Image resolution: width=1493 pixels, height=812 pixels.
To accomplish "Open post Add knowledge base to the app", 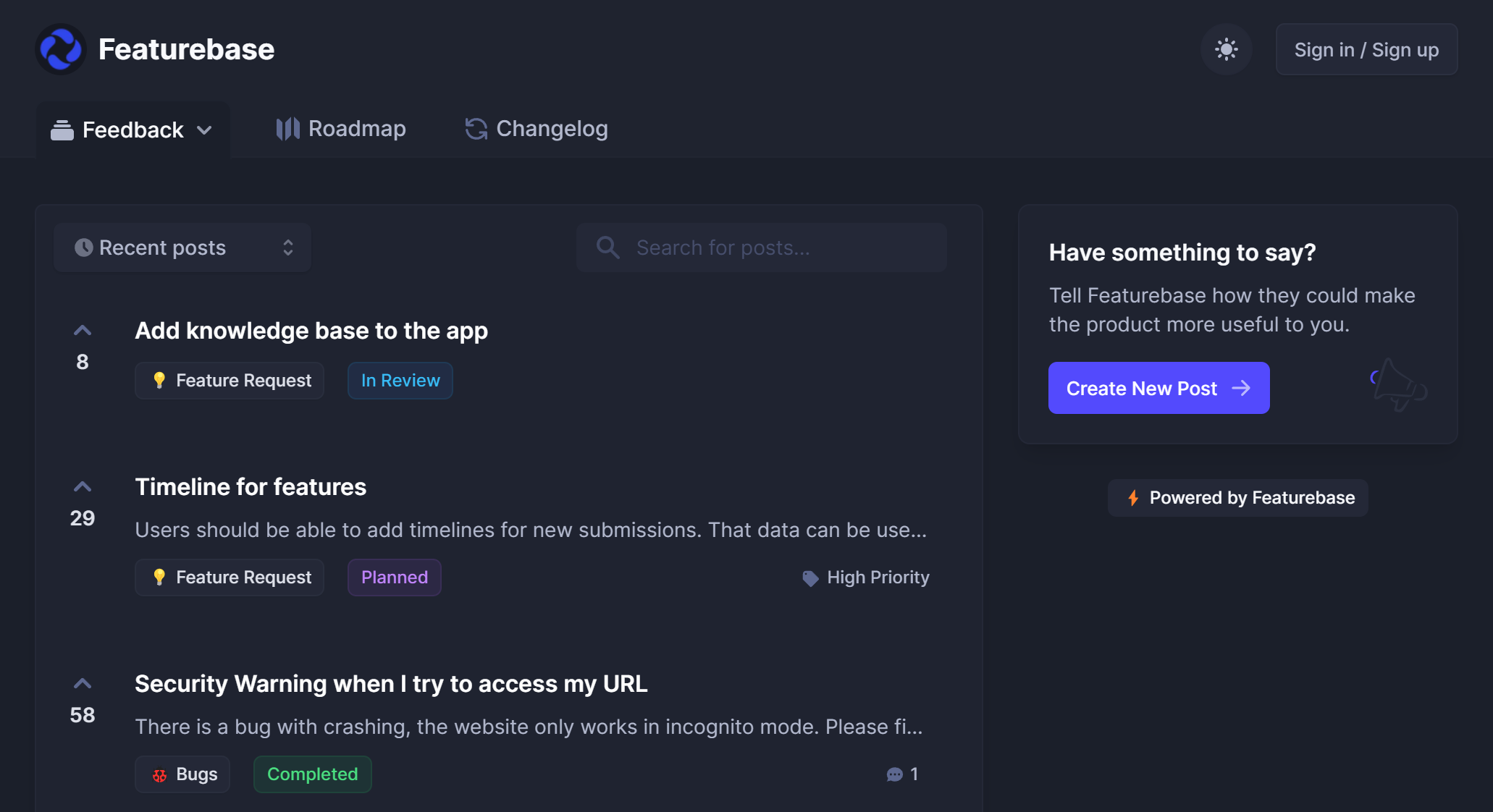I will 311,331.
